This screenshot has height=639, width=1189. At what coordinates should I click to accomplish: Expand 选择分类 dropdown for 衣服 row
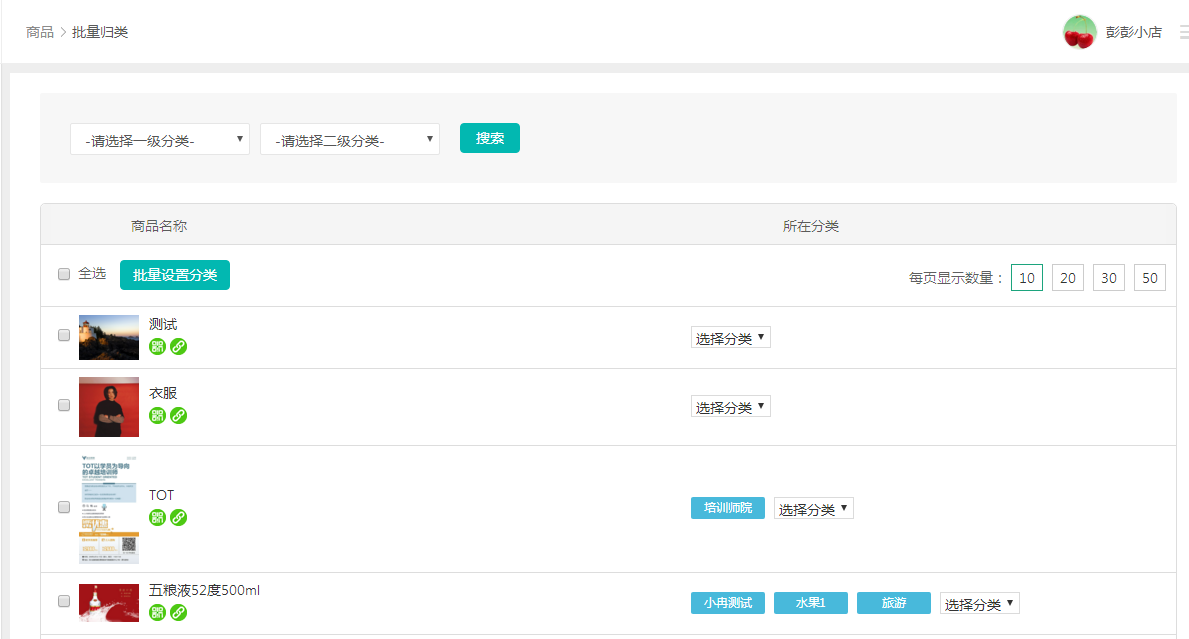(x=731, y=407)
